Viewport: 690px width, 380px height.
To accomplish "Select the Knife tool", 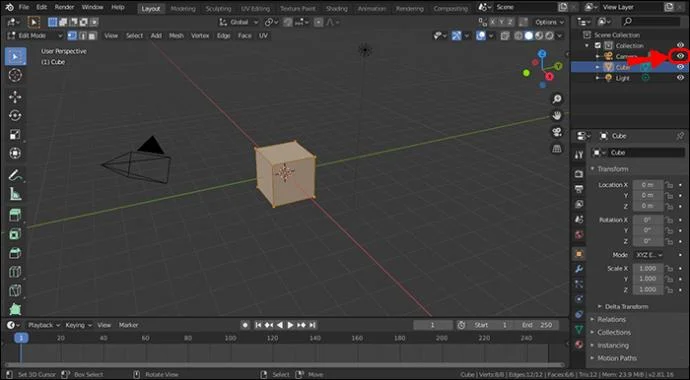I will pyautogui.click(x=15, y=291).
